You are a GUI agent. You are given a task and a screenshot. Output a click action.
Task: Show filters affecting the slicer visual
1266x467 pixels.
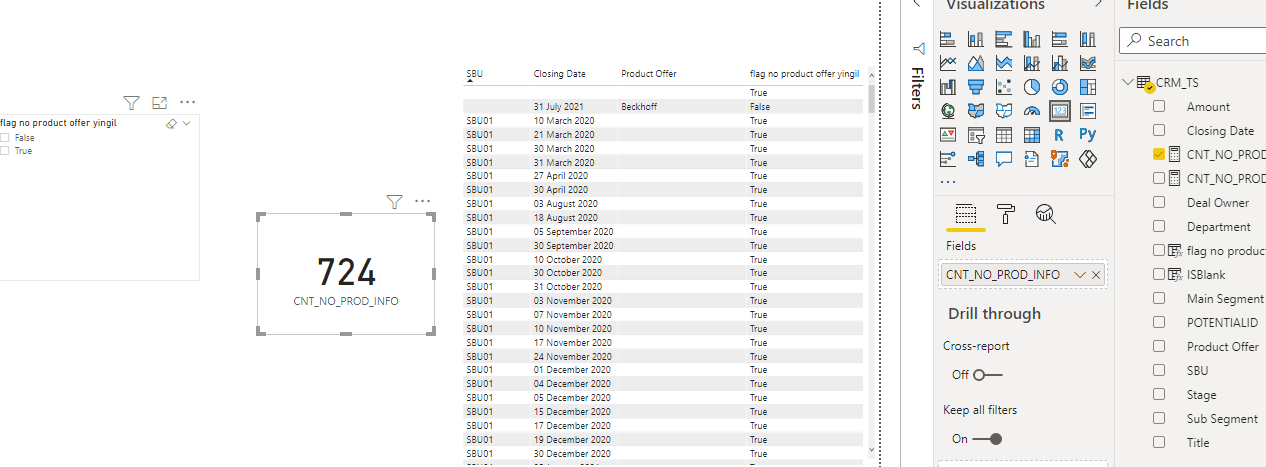(x=131, y=103)
